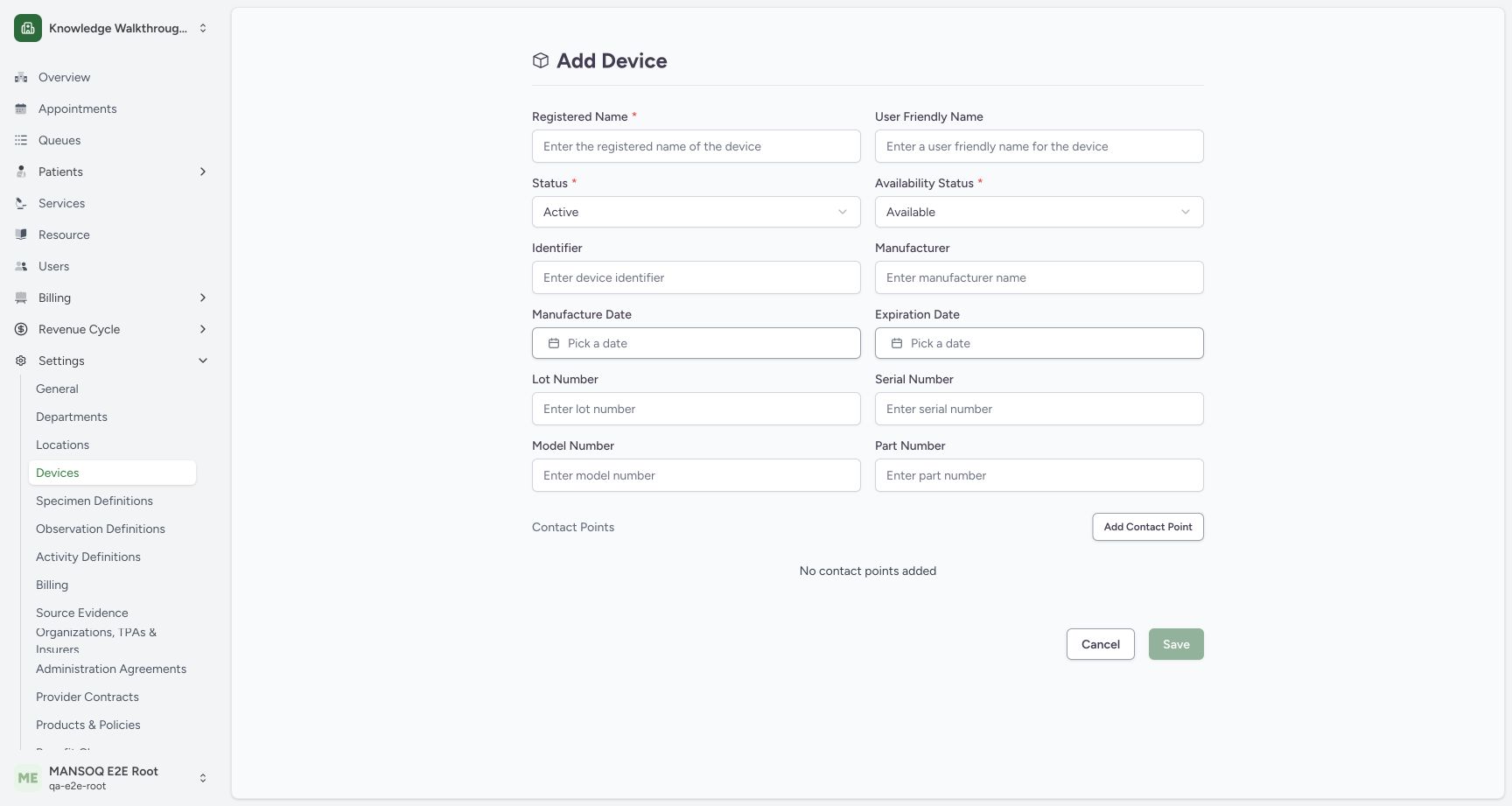Open Observation Definitions settings
The height and width of the screenshot is (806, 1512).
112,529
